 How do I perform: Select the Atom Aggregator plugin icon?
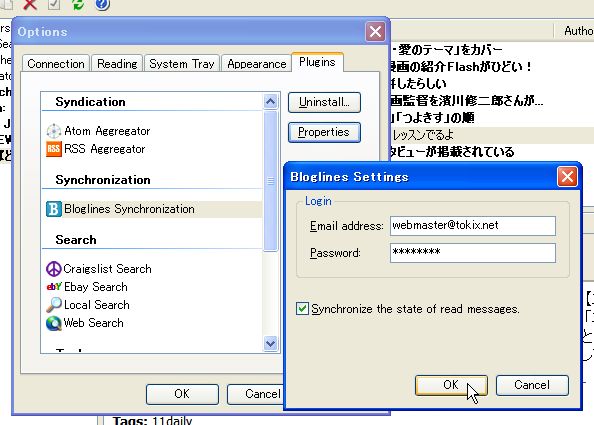54,131
